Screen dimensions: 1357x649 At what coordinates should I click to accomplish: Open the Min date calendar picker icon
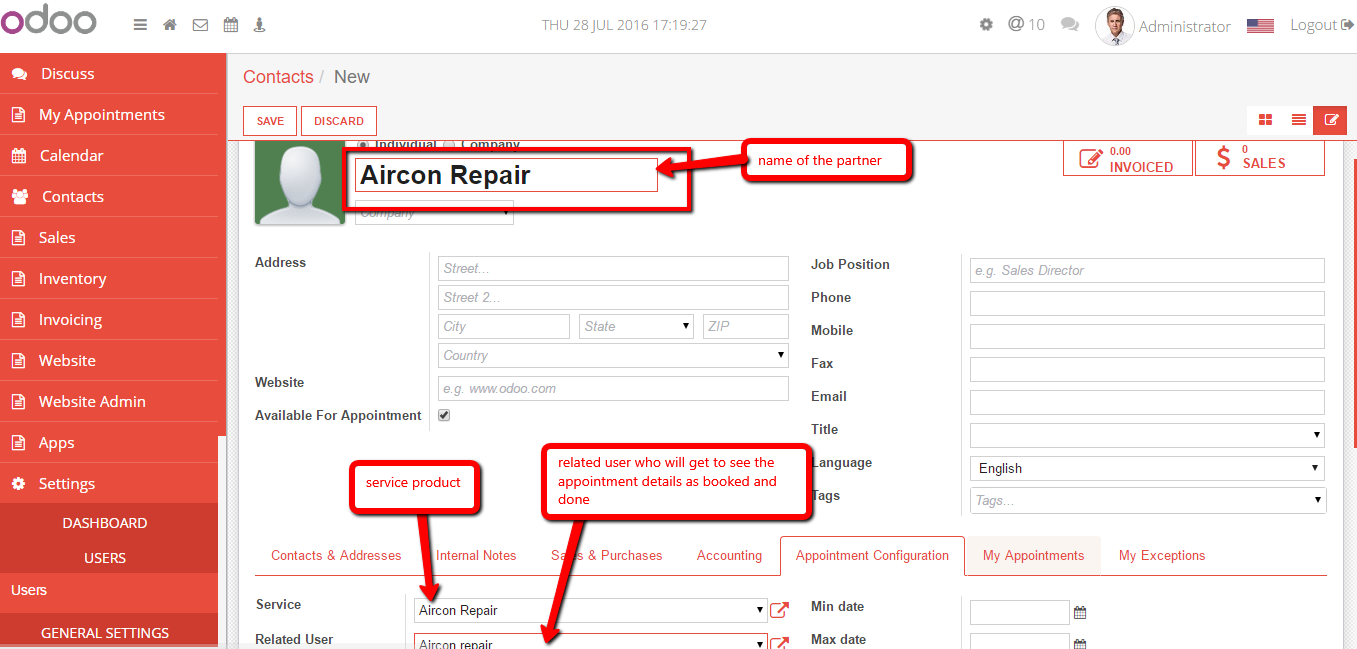(x=1080, y=612)
